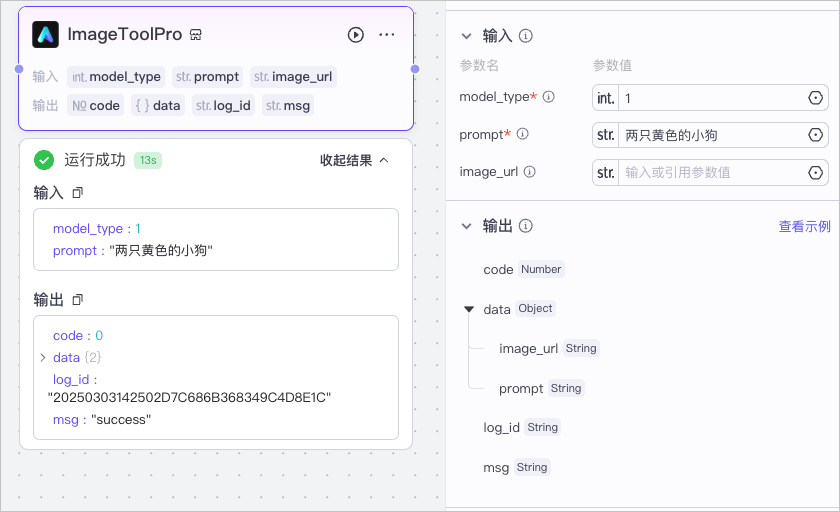Collapse the 输入 section in side panel
The height and width of the screenshot is (512, 840).
tap(467, 36)
